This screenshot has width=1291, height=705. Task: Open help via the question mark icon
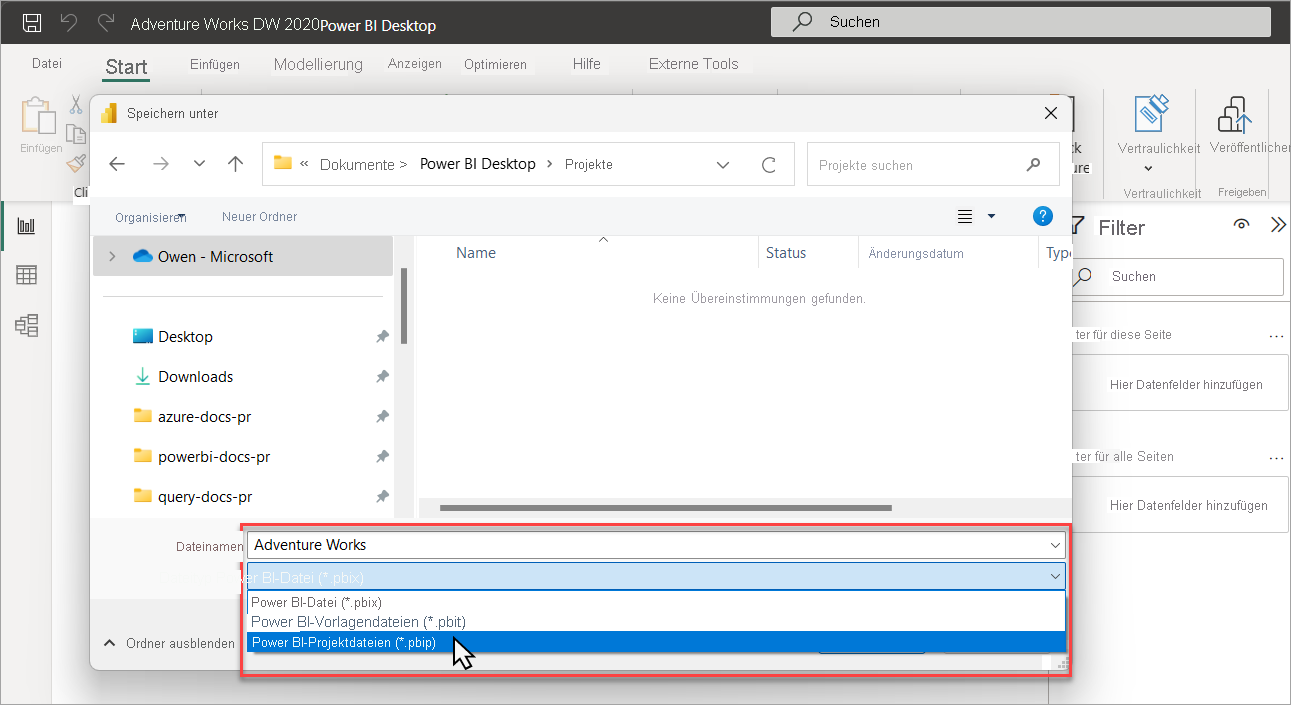click(x=1043, y=216)
